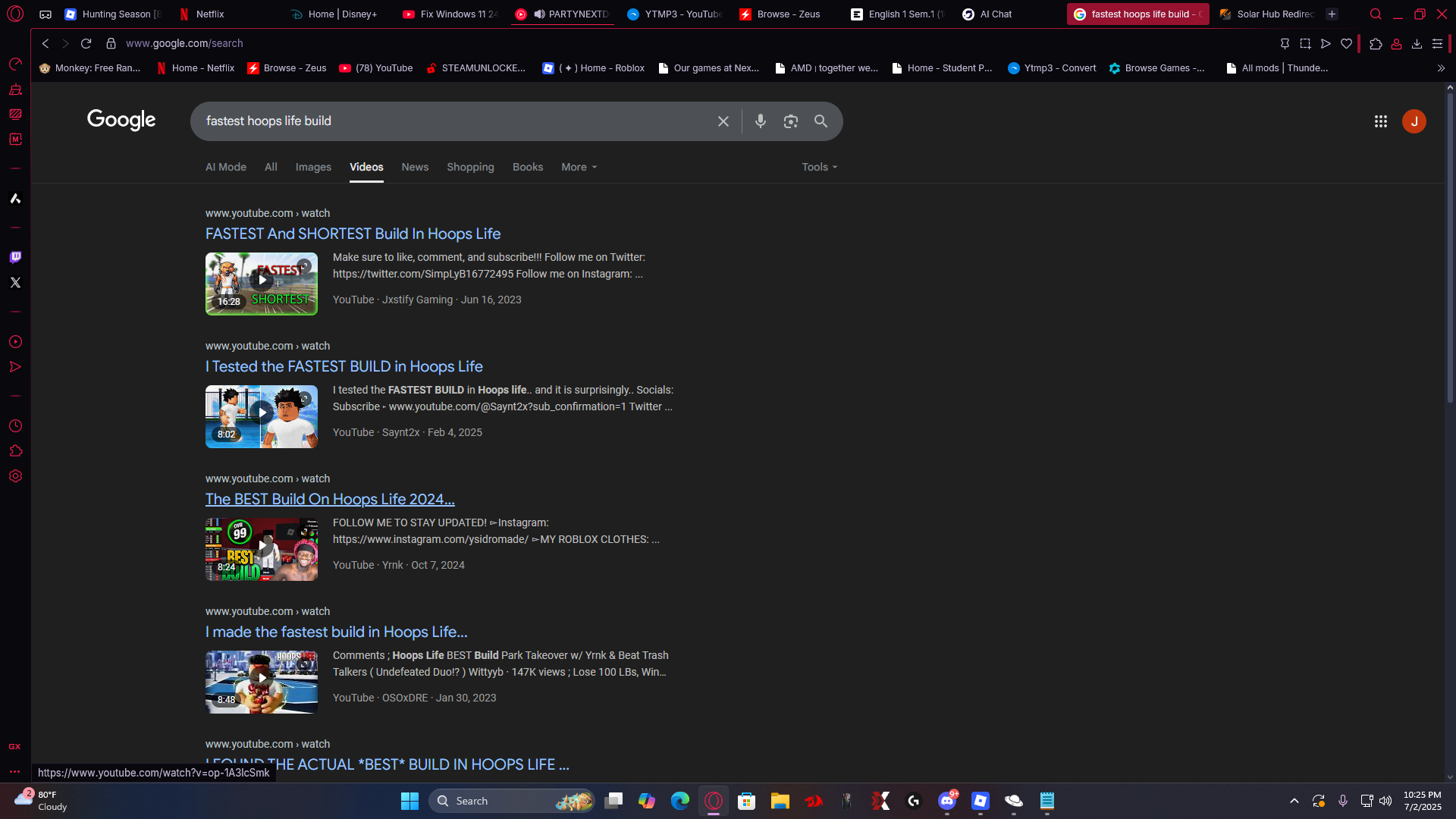This screenshot has width=1456, height=819.
Task: Open the browser downloads icon
Action: (1417, 44)
